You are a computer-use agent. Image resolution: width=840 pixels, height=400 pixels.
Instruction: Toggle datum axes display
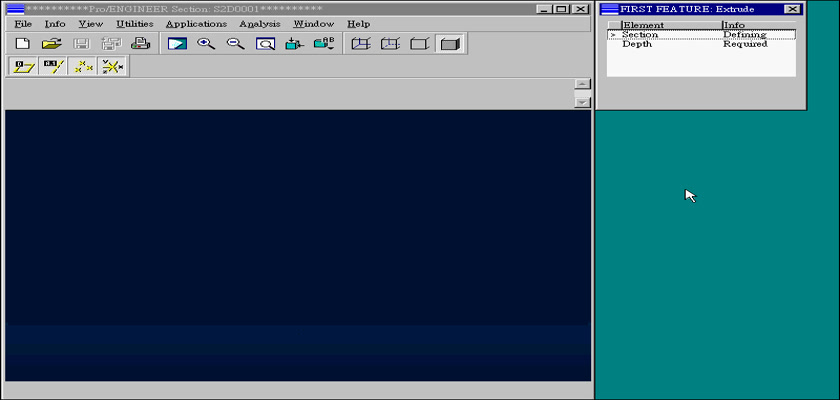[x=52, y=67]
